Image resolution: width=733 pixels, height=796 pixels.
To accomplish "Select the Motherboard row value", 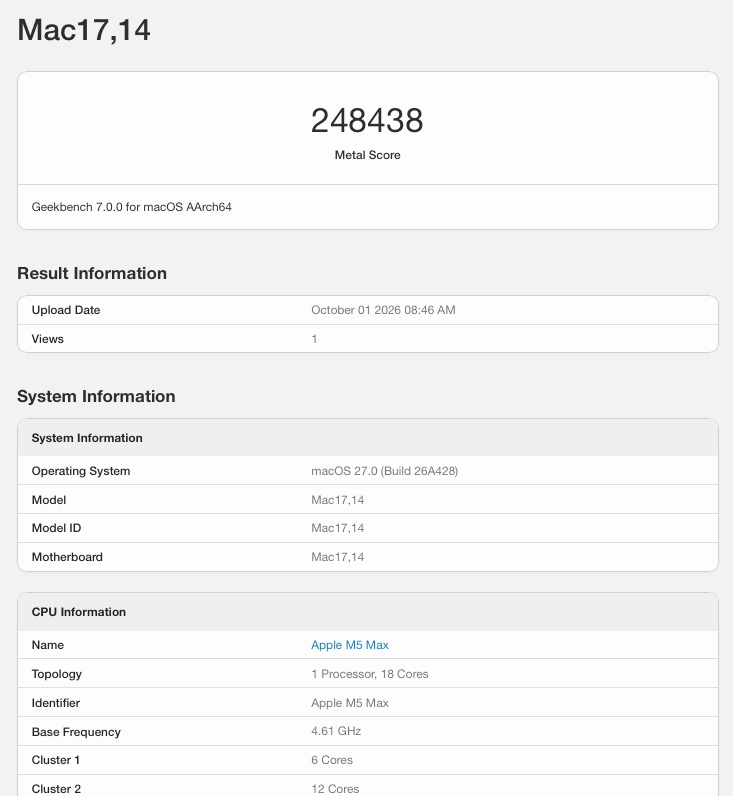I will (338, 557).
